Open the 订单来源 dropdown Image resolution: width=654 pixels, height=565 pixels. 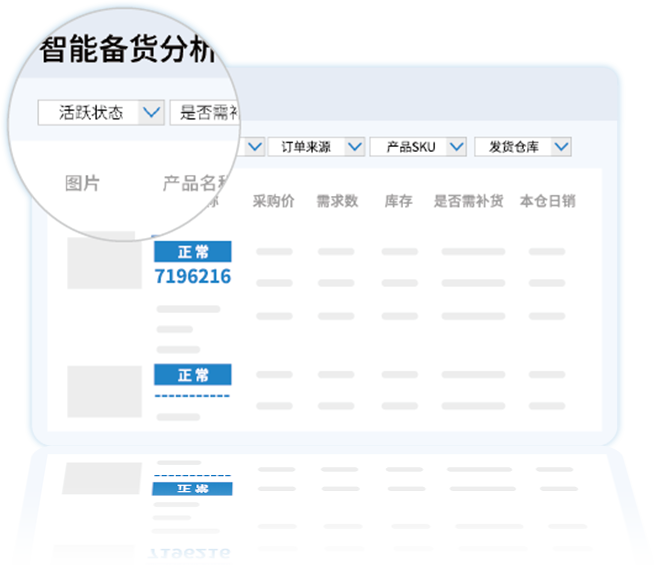315,147
